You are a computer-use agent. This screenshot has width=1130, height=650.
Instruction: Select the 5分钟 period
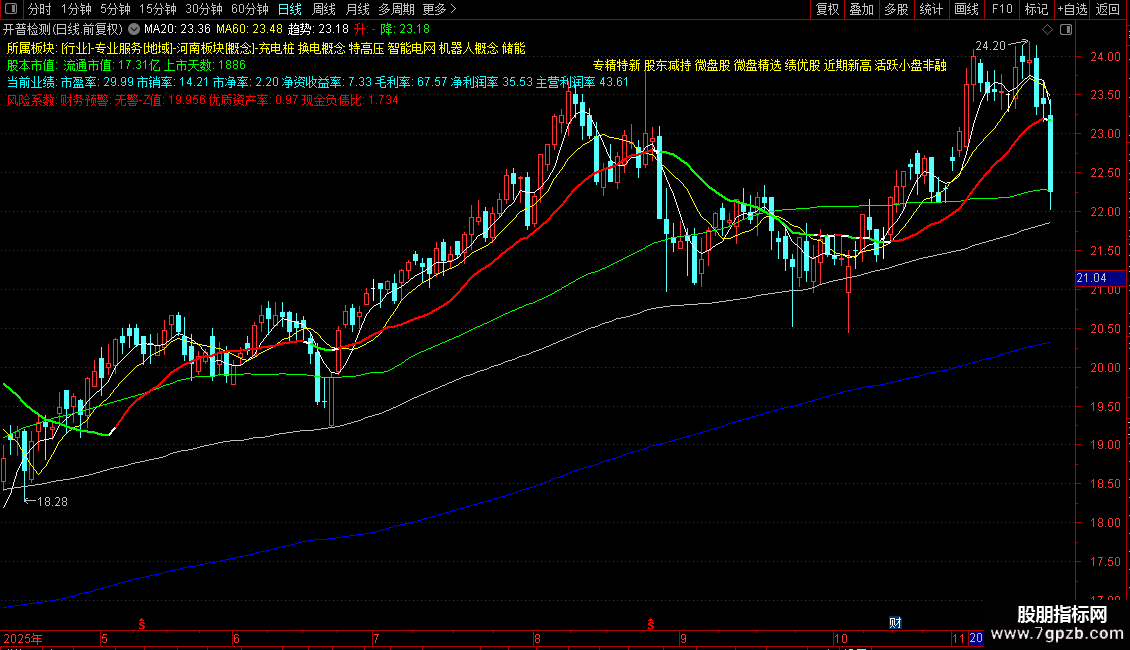point(115,9)
